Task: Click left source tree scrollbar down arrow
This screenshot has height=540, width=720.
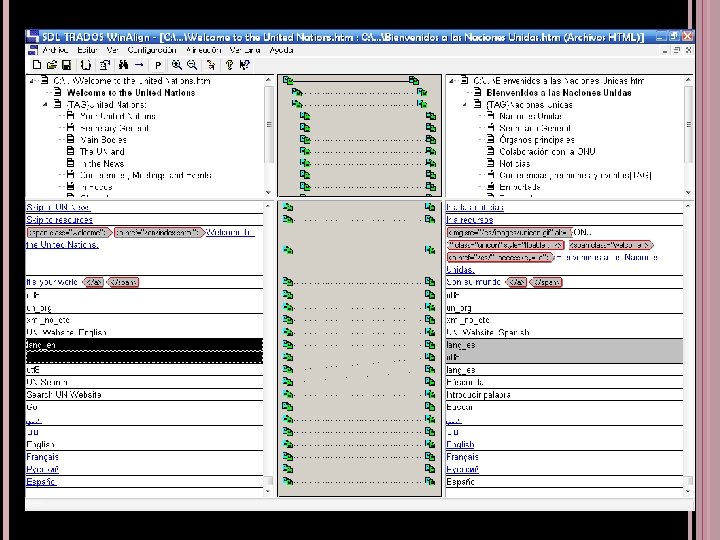Action: [269, 192]
